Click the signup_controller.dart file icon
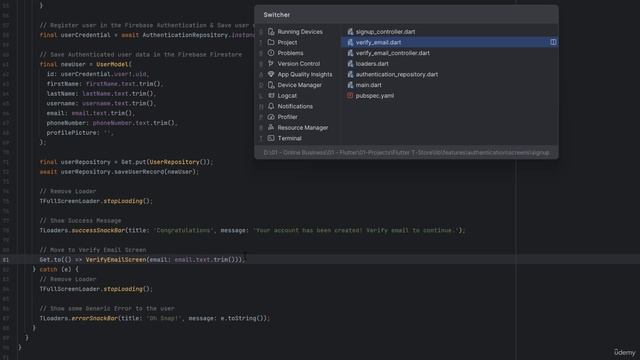The width and height of the screenshot is (640, 360). click(350, 31)
